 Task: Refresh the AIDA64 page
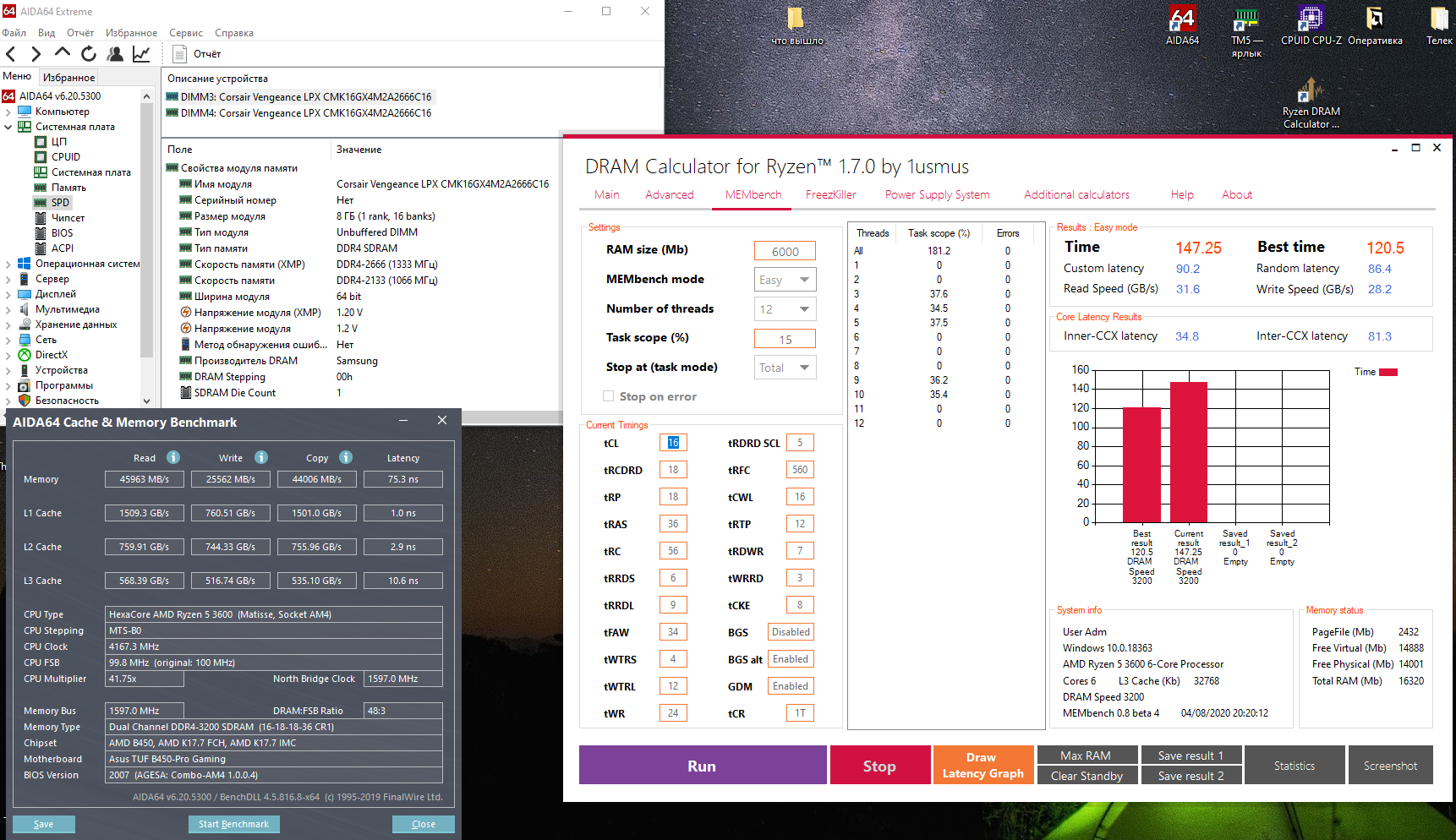[x=89, y=54]
